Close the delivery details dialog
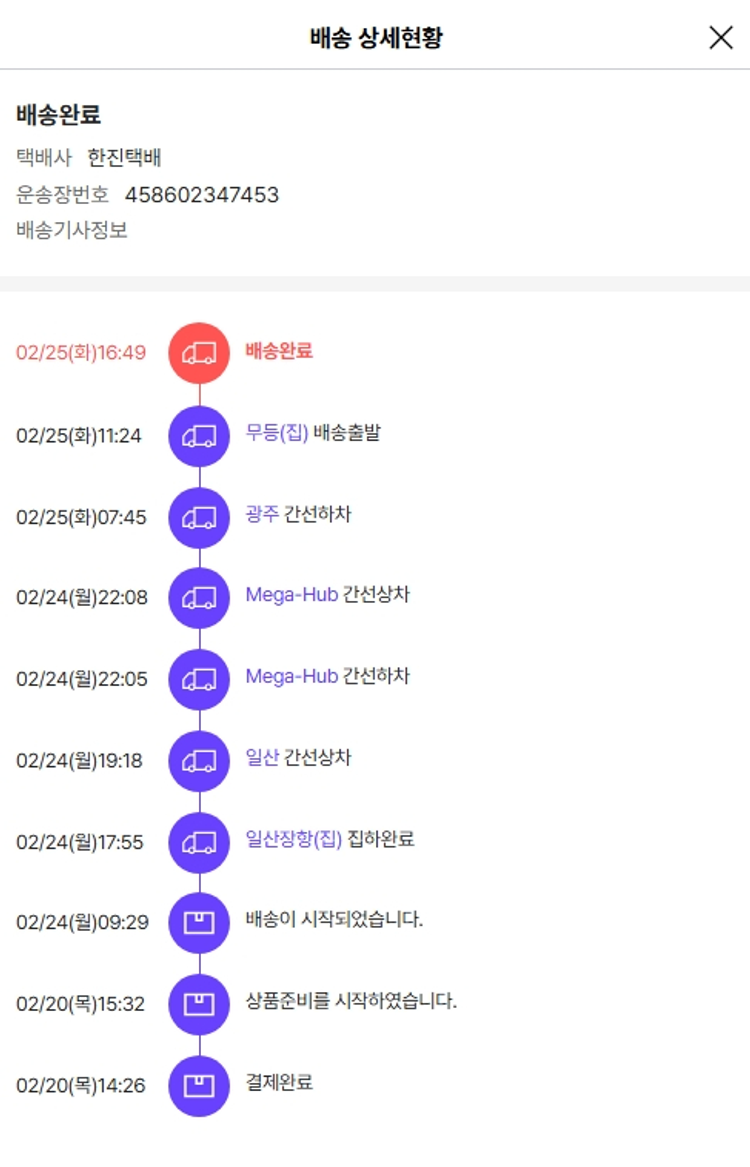This screenshot has height=1167, width=750. pos(721,38)
